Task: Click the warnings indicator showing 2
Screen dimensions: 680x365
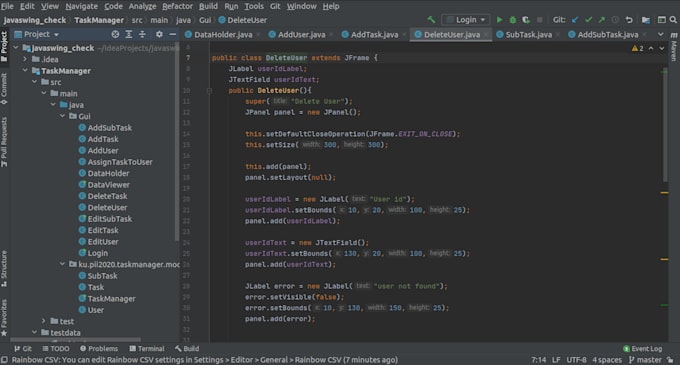Action: pyautogui.click(x=638, y=48)
